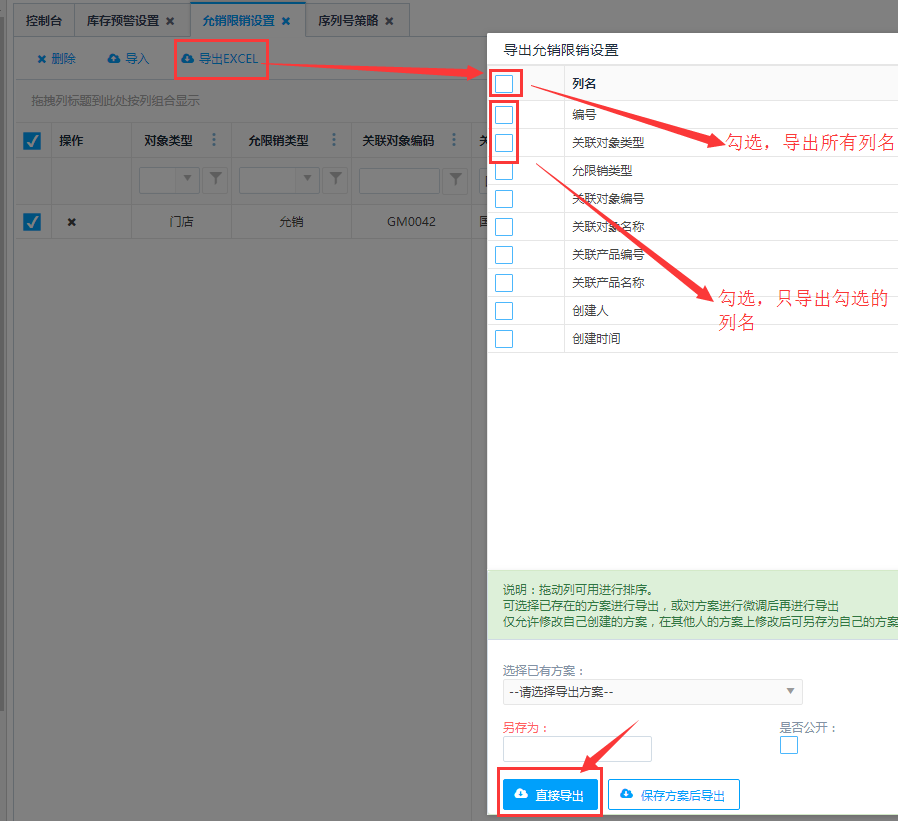The image size is (898, 821).
Task: Tick select-all checkbox beside 列名 header
Action: point(504,84)
